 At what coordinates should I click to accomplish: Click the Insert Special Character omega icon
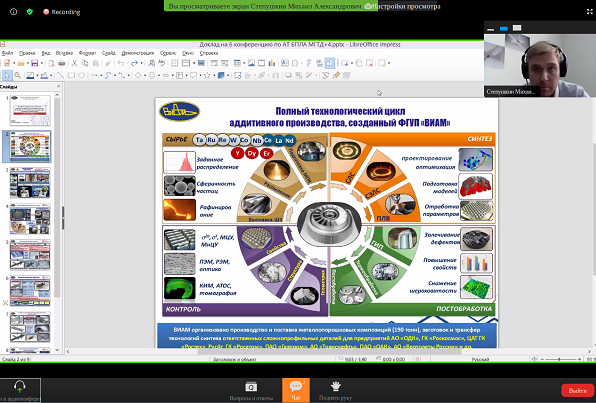[x=295, y=63]
